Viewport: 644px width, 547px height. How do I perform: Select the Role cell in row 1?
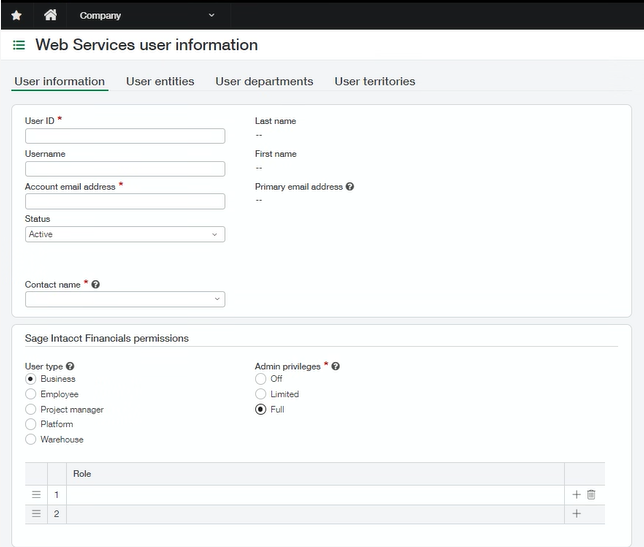pos(315,495)
